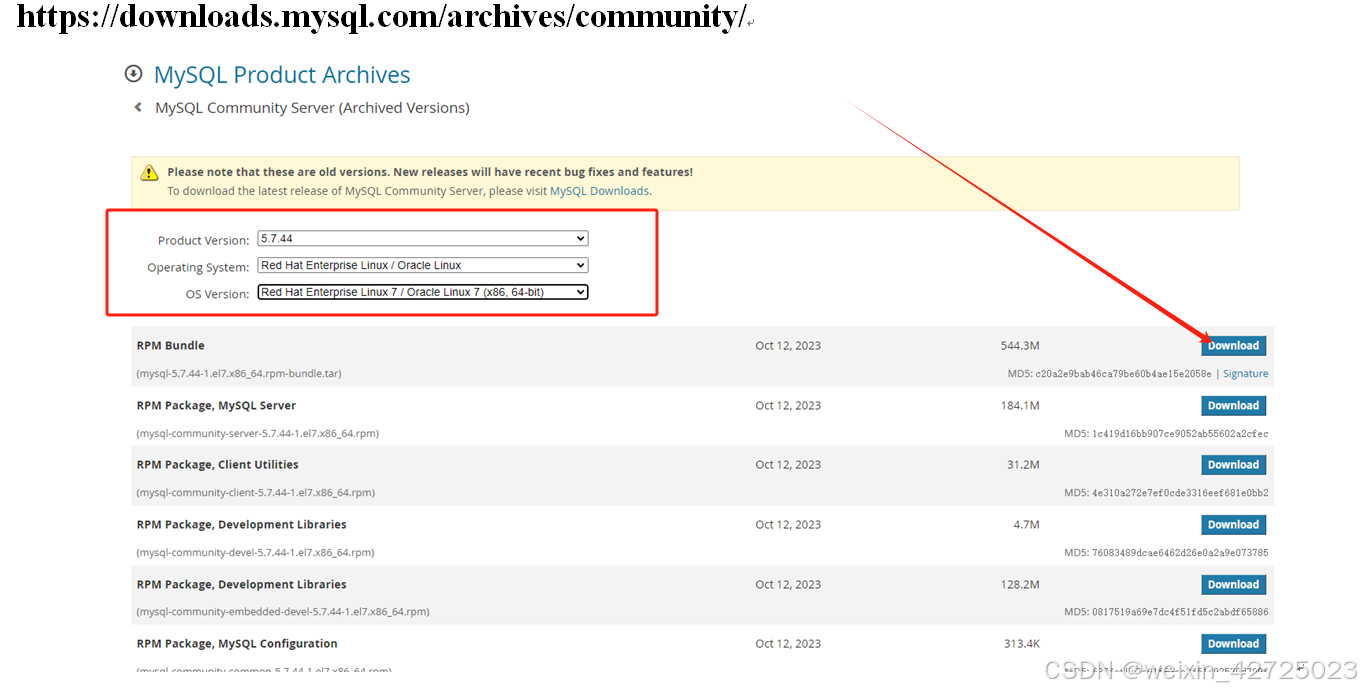Open the MySQL Downloads link in the notice
The height and width of the screenshot is (693, 1361).
(x=598, y=190)
